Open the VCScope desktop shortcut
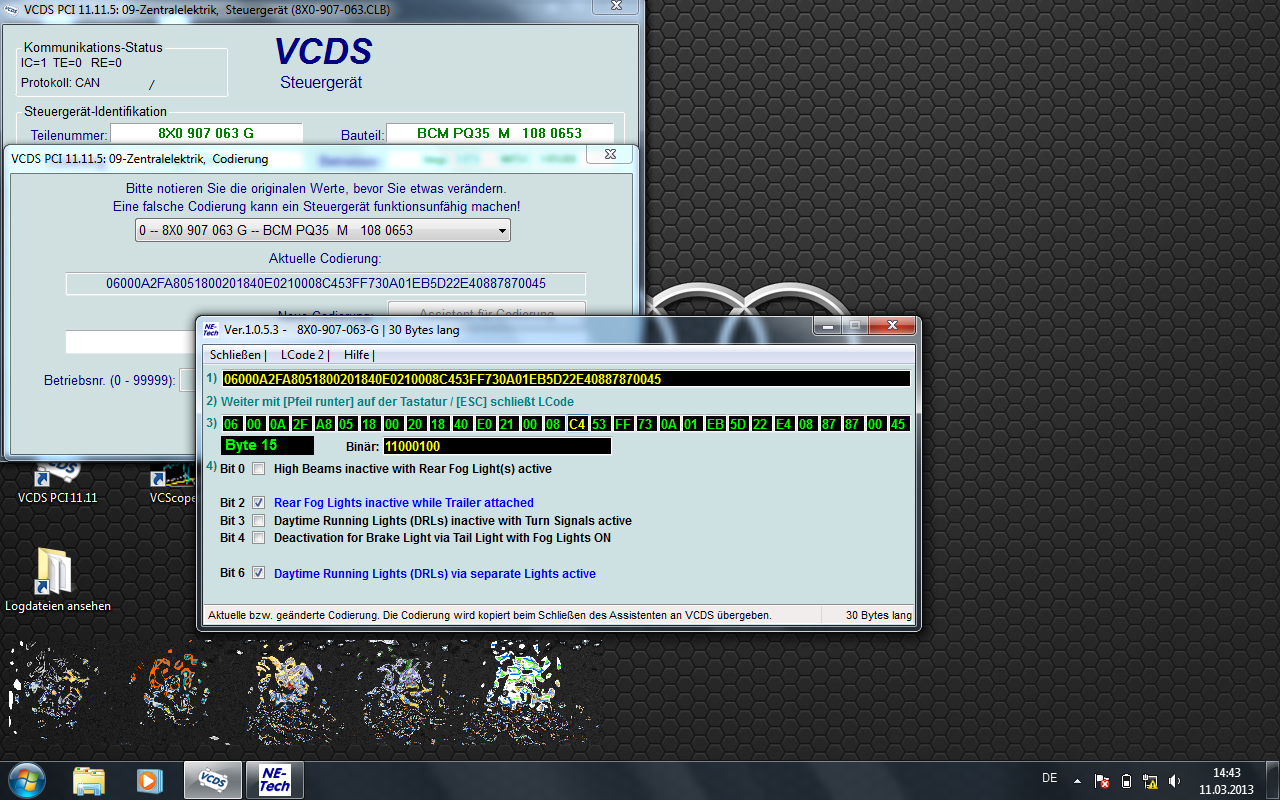 click(x=173, y=483)
